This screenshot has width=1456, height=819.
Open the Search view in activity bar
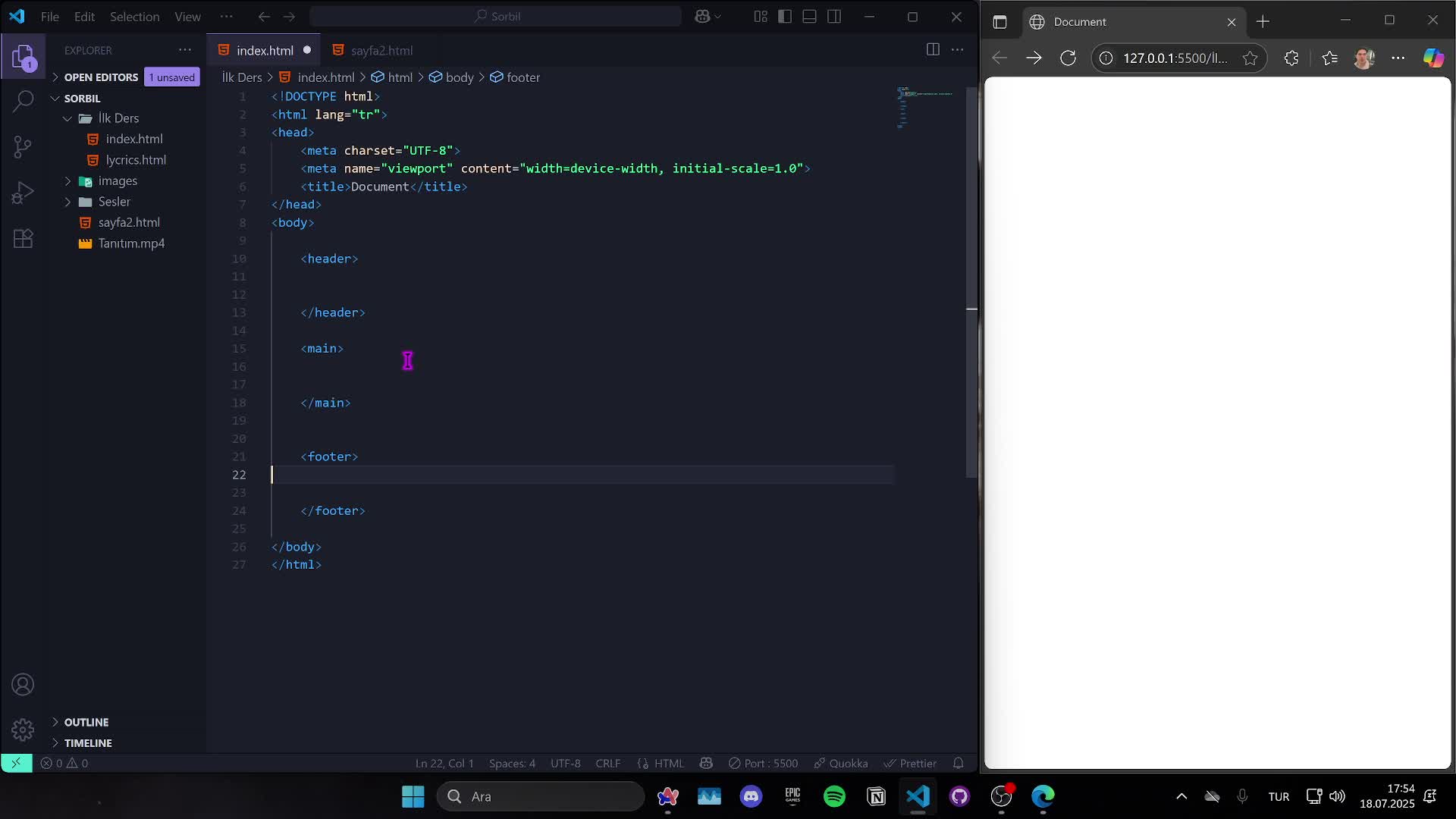[x=23, y=101]
